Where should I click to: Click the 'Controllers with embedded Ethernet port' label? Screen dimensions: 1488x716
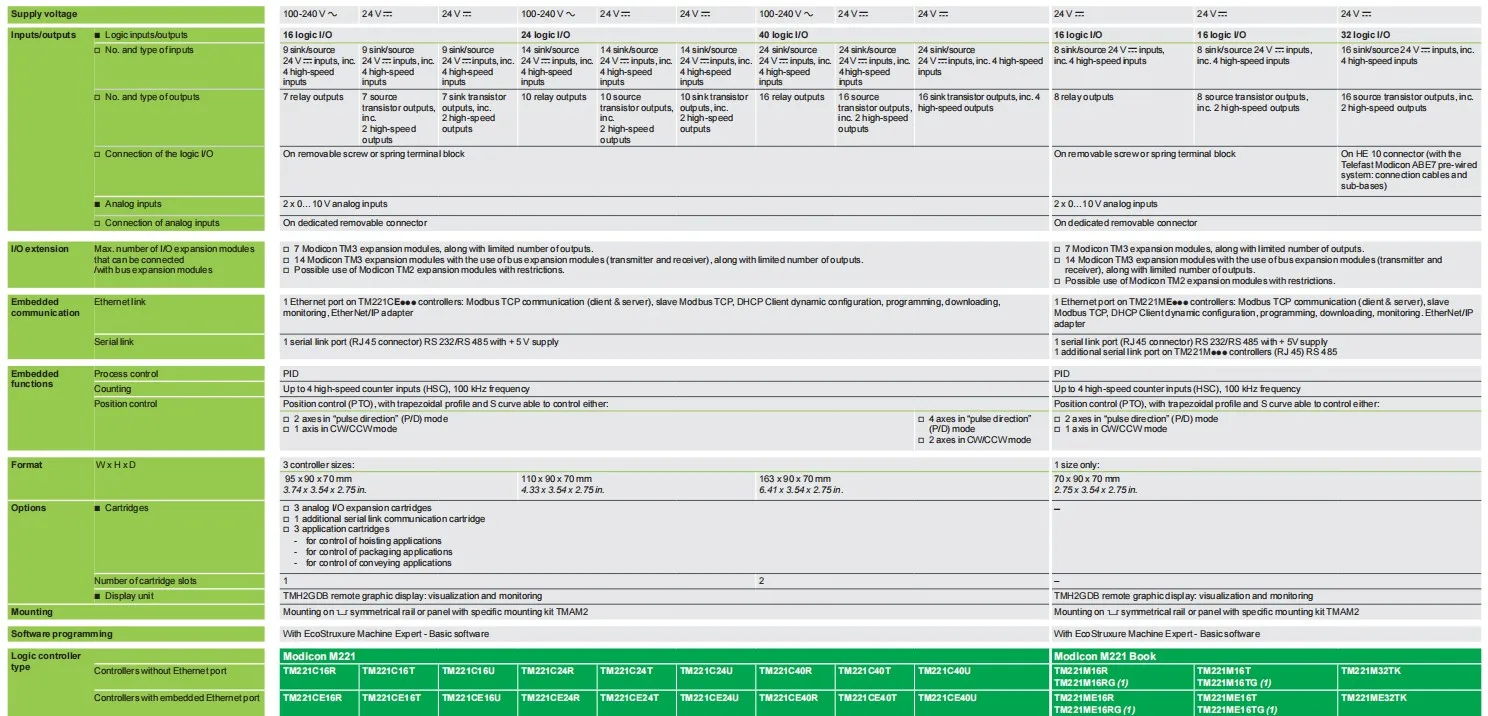coord(177,698)
